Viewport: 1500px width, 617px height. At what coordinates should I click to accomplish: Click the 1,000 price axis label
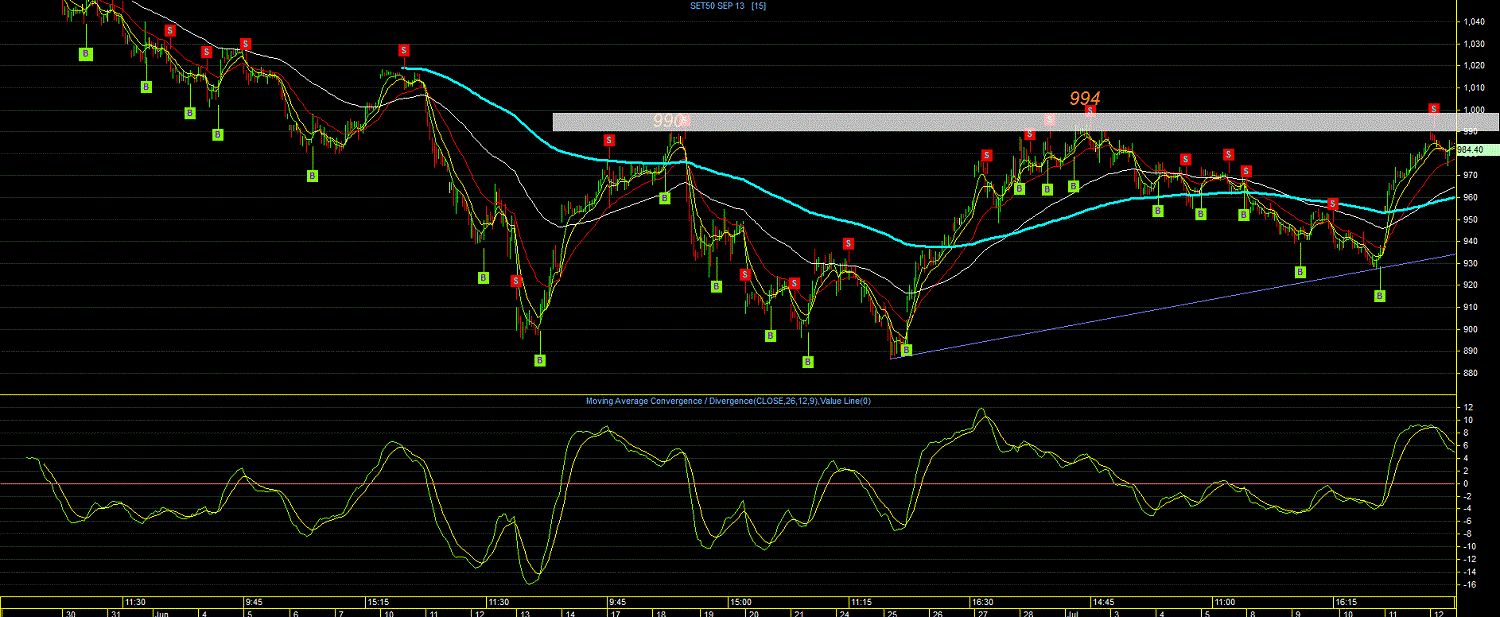click(x=1473, y=110)
